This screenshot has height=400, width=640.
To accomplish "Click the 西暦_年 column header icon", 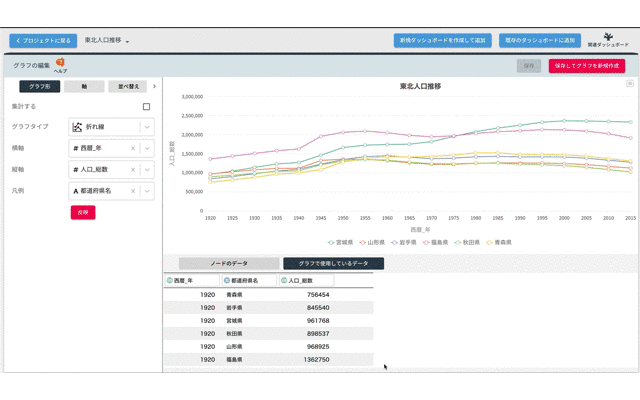I will (x=170, y=281).
